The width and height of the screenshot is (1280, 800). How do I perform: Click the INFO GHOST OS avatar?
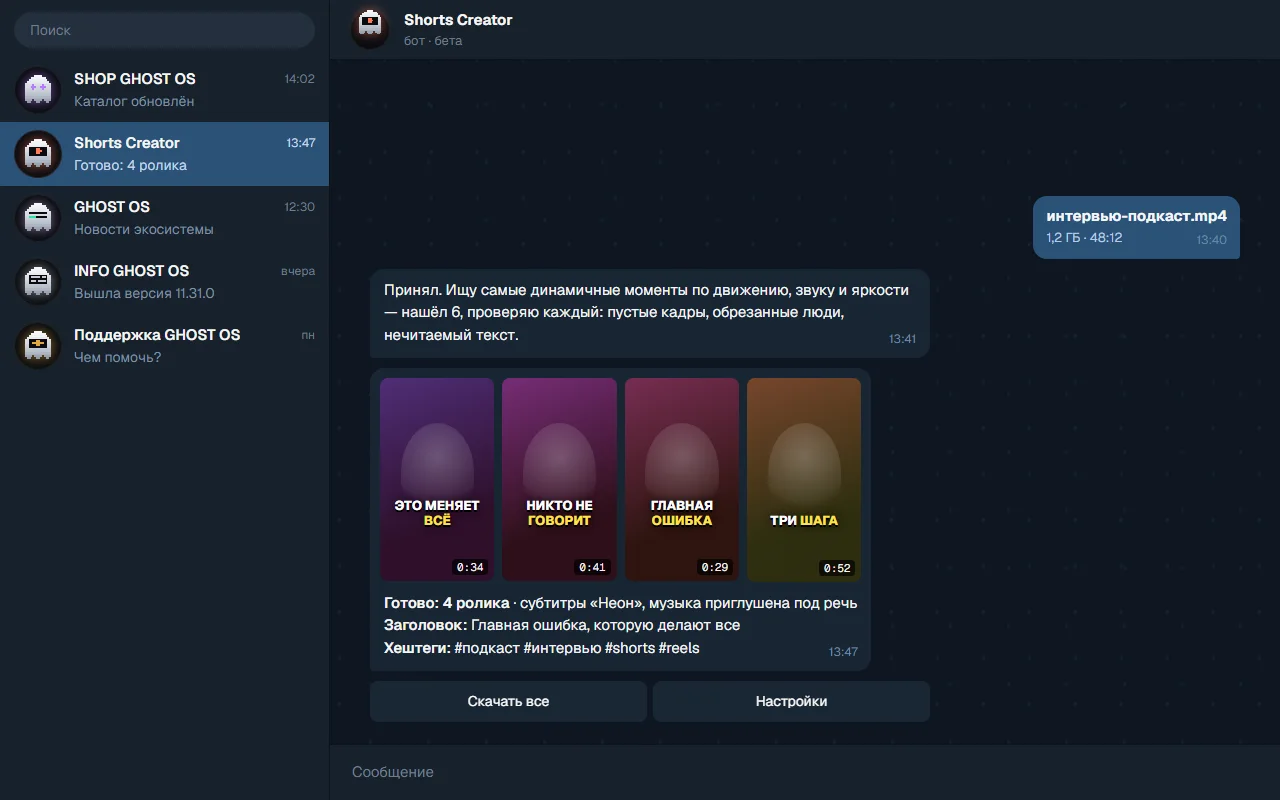click(x=38, y=282)
